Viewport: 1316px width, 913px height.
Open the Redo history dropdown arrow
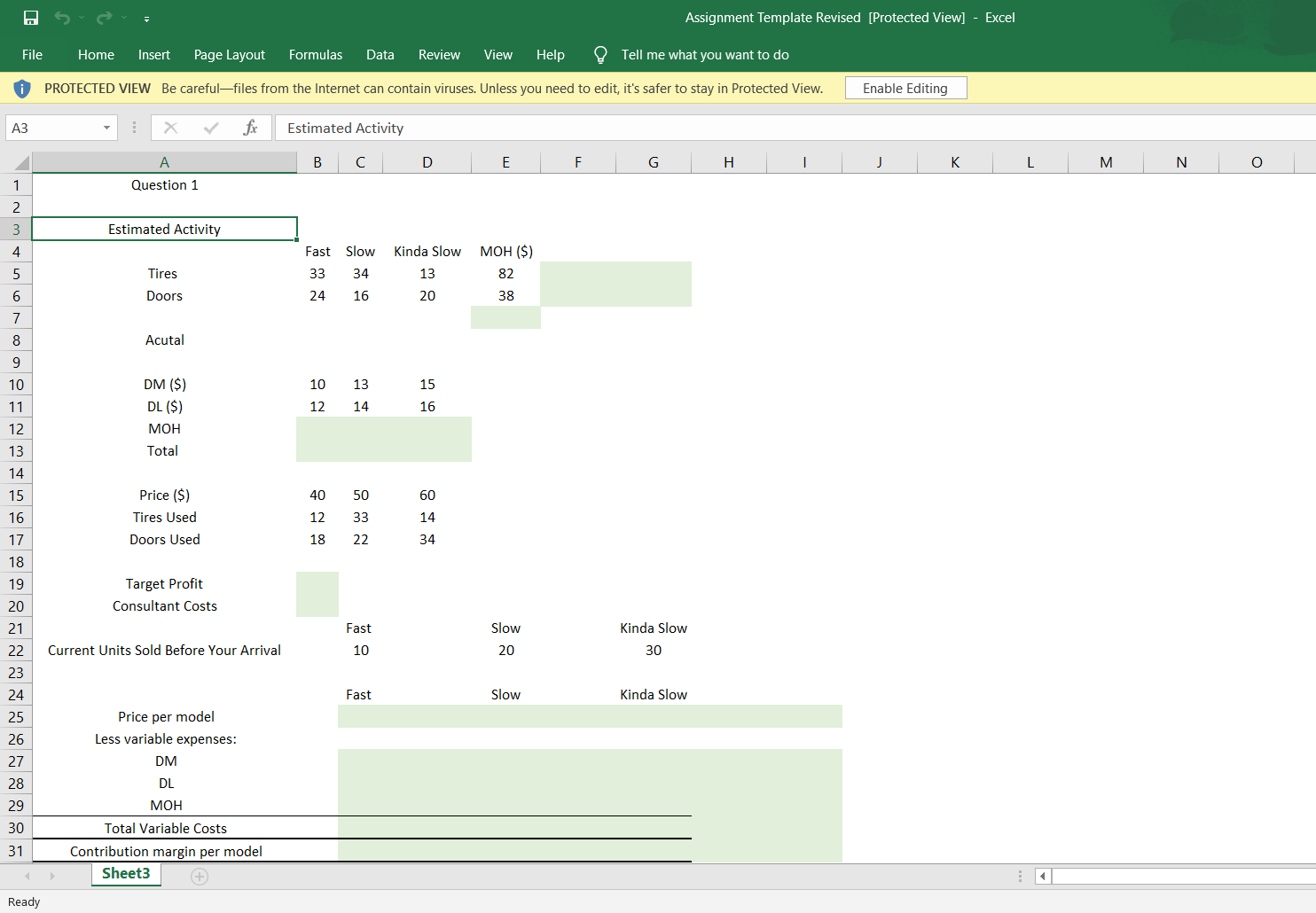124,18
